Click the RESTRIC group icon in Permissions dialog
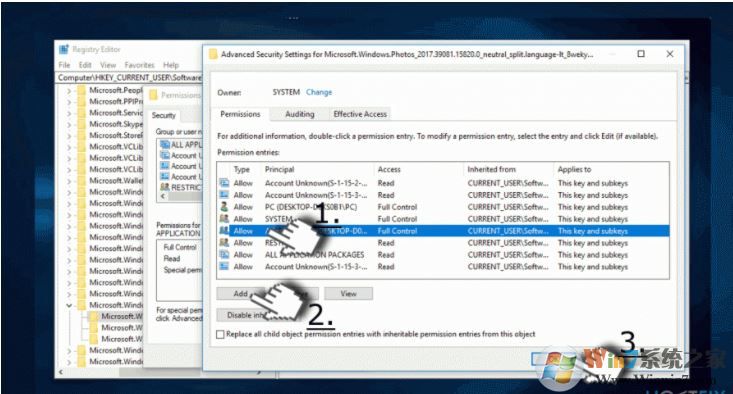Image resolution: width=733 pixels, height=394 pixels. point(165,187)
